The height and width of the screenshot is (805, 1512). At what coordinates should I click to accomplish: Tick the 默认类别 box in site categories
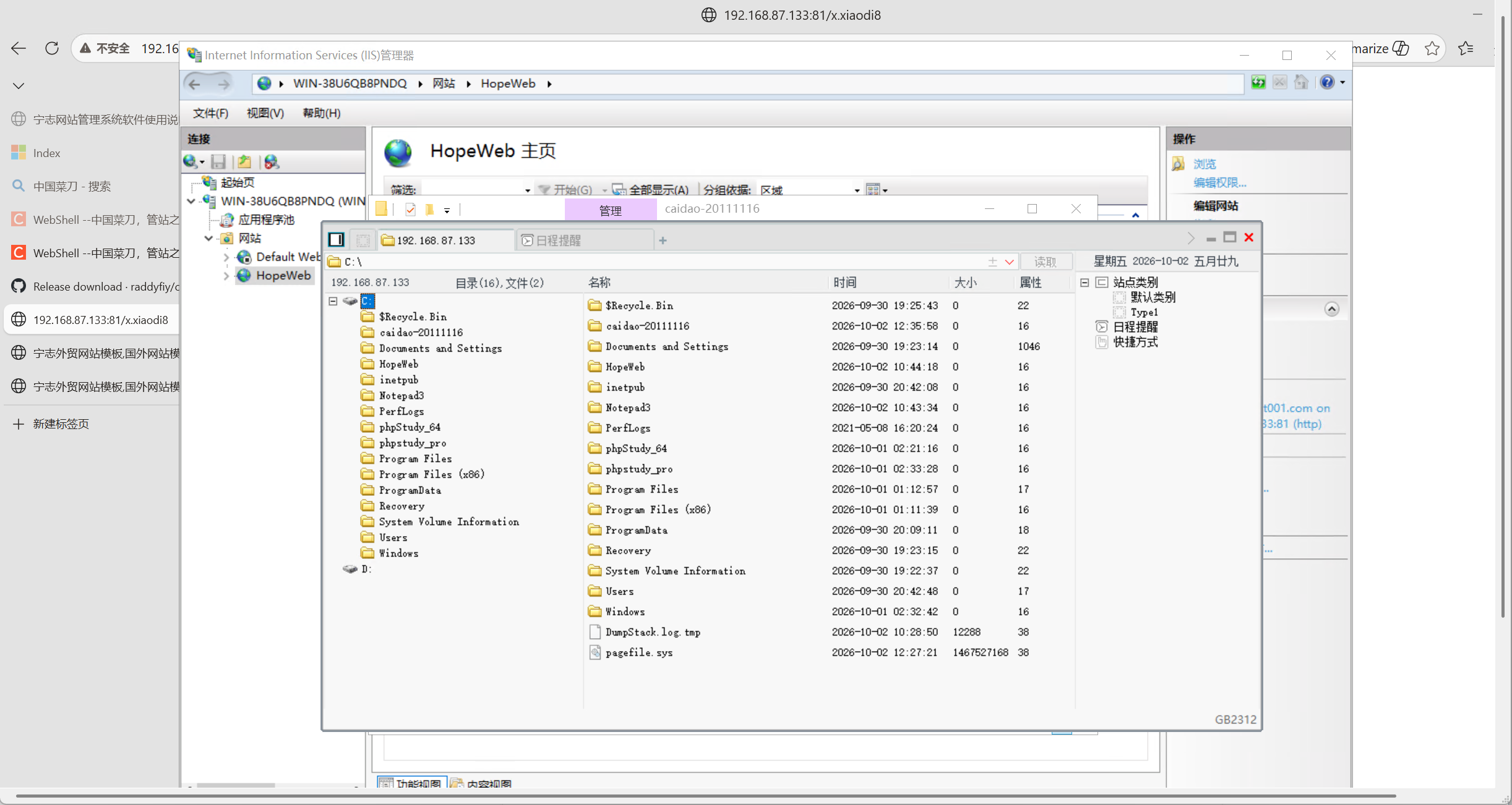click(1119, 297)
